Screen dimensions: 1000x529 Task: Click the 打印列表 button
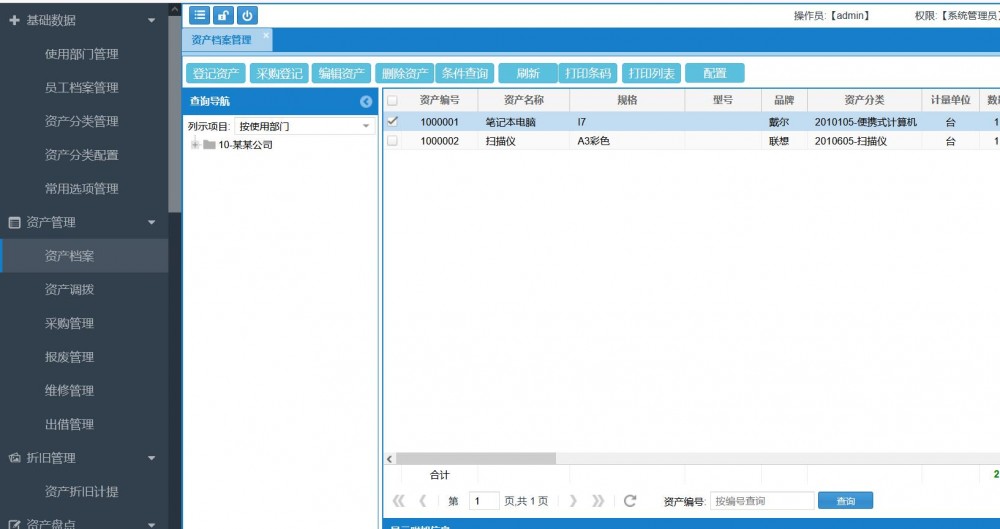pyautogui.click(x=651, y=73)
